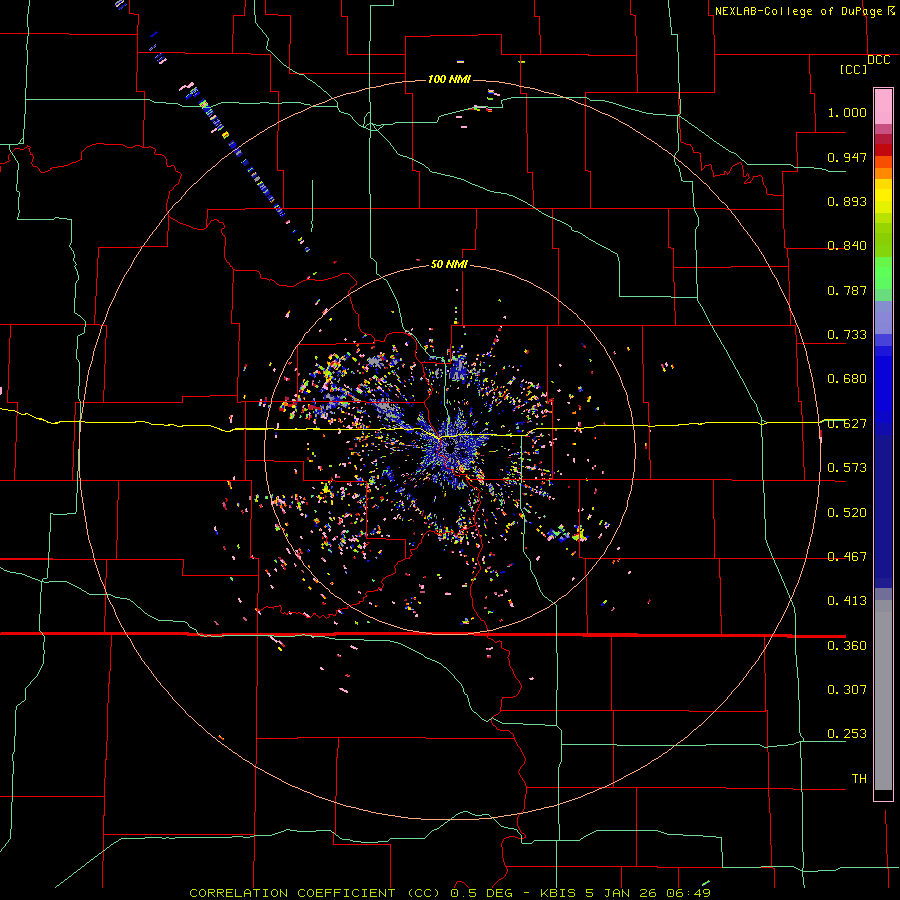Click the 0.5 DEG elevation text

click(x=481, y=893)
